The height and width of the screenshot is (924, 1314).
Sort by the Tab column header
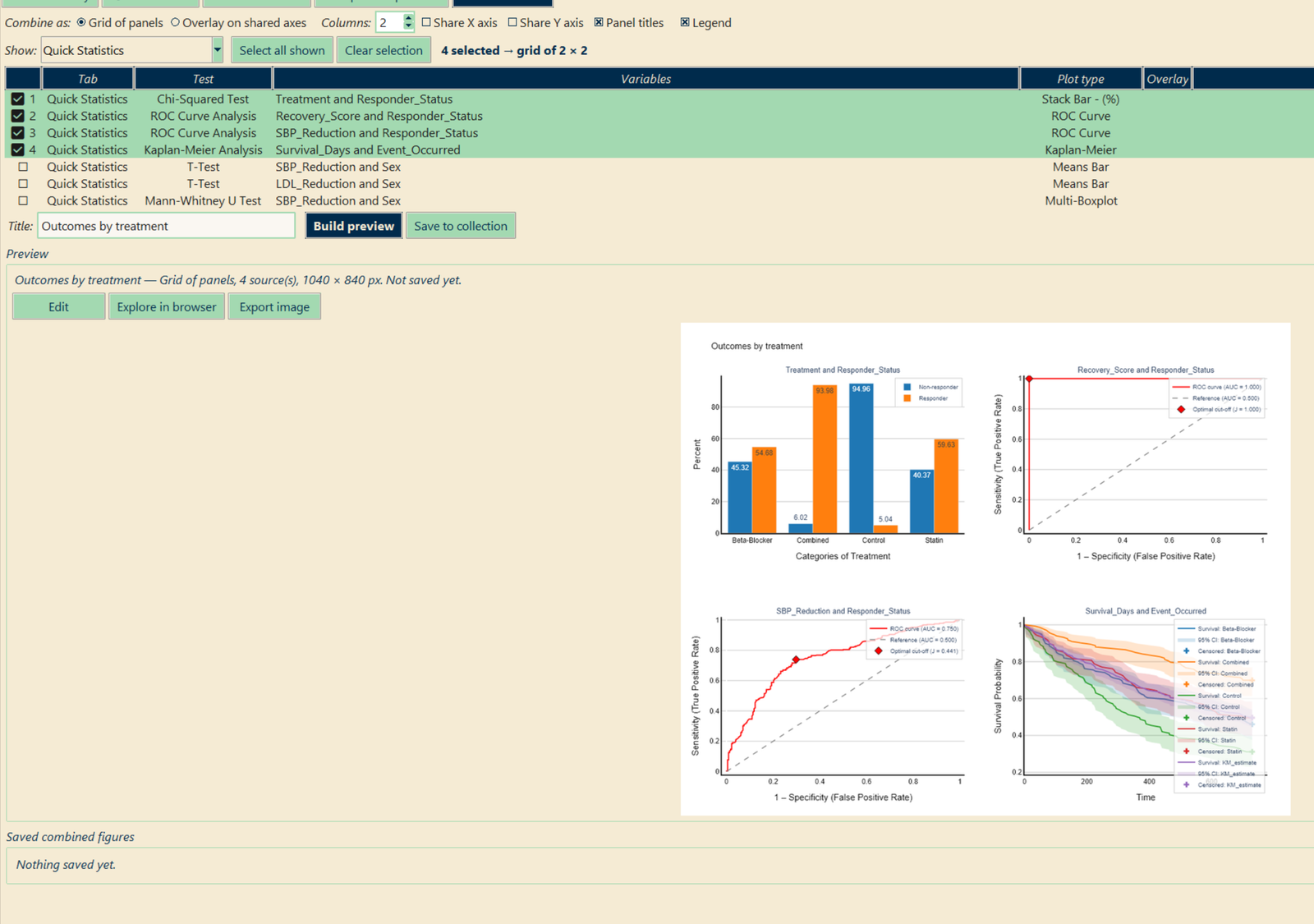coord(87,79)
